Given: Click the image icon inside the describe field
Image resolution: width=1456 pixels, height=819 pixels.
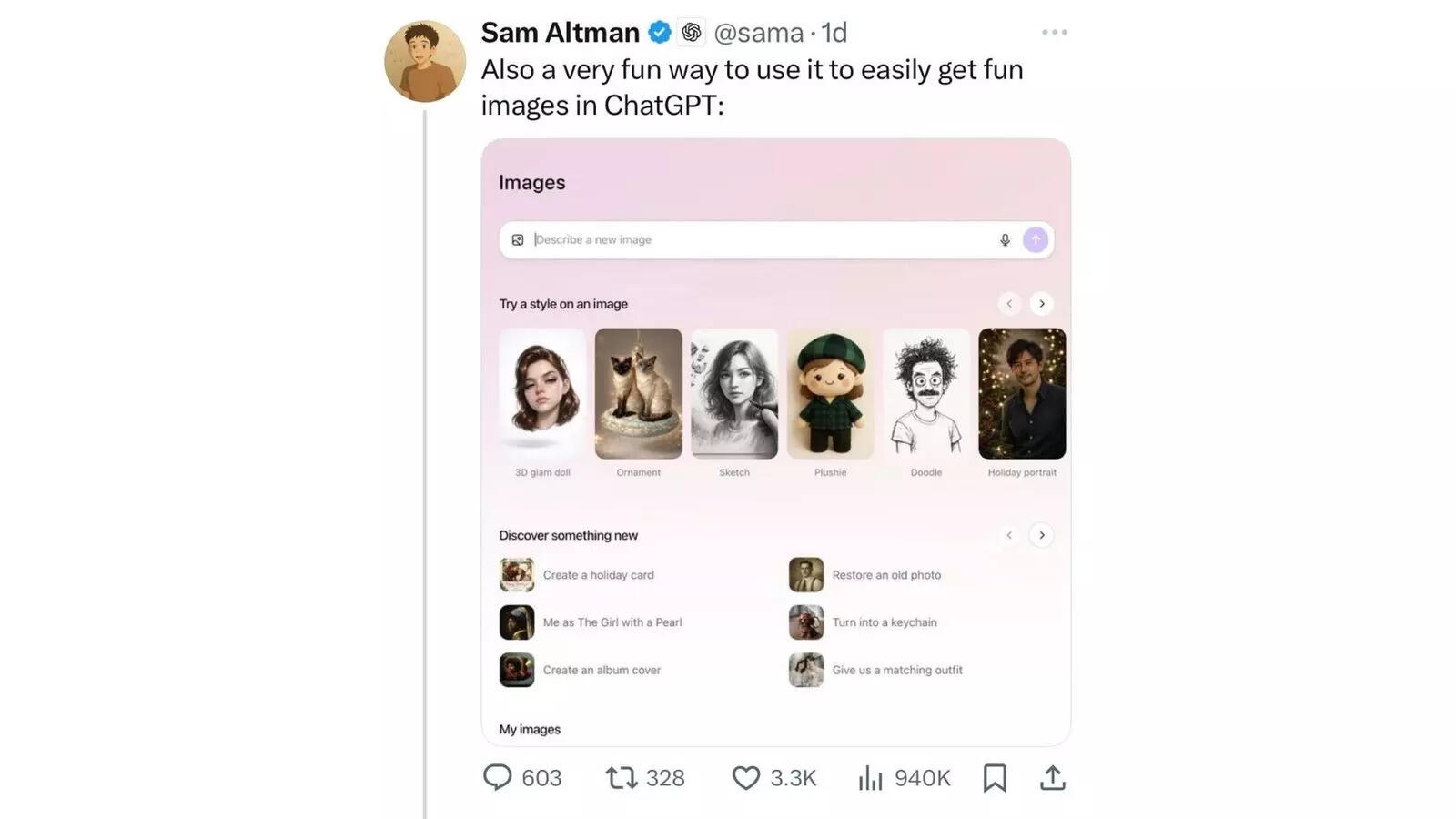Looking at the screenshot, I should click(518, 239).
